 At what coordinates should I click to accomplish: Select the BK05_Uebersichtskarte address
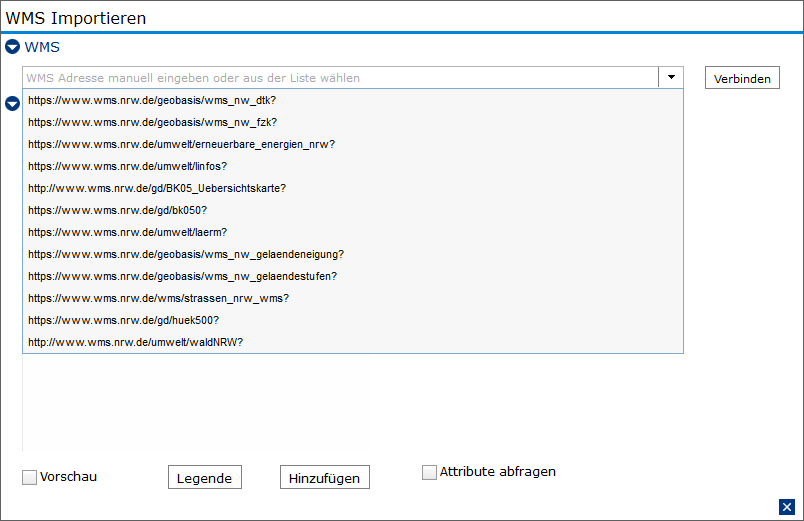point(353,189)
